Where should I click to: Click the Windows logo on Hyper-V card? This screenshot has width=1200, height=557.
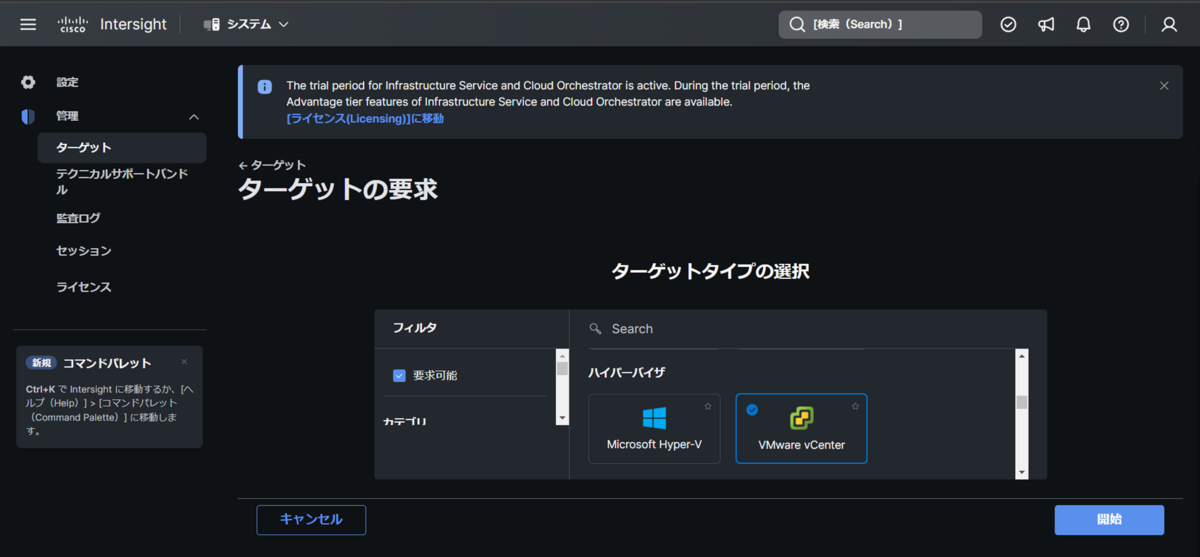[654, 418]
